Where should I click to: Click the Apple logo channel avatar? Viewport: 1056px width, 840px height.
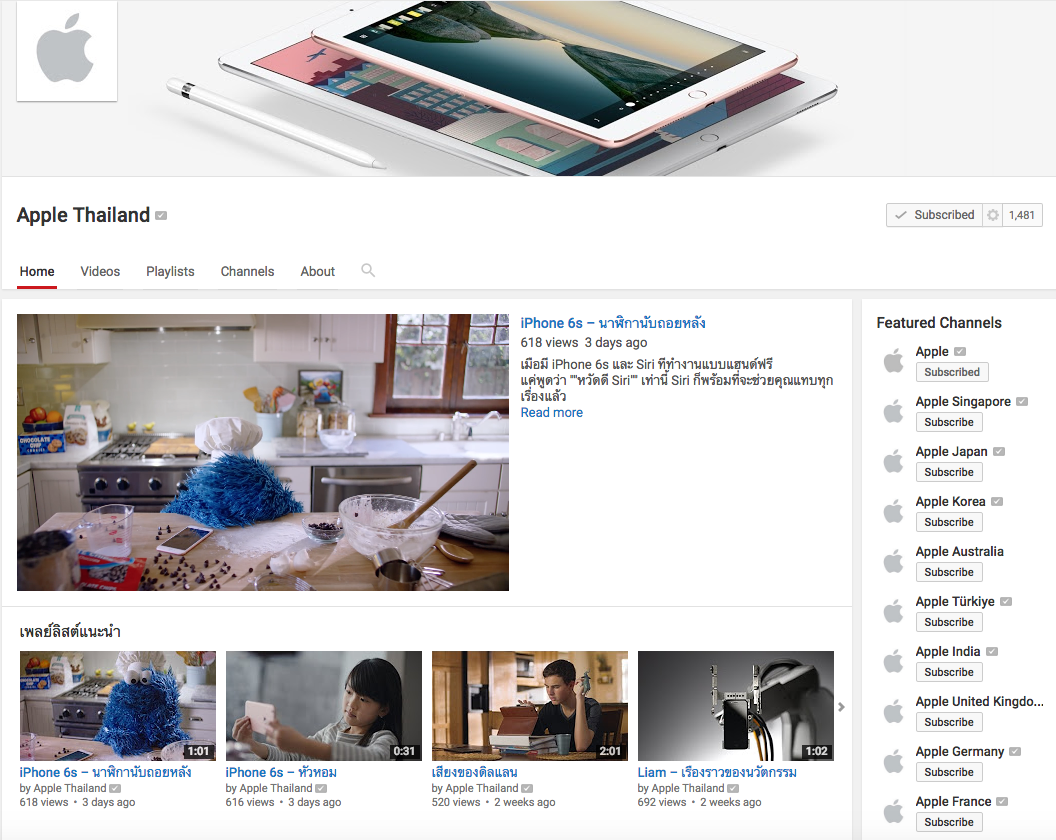[66, 51]
